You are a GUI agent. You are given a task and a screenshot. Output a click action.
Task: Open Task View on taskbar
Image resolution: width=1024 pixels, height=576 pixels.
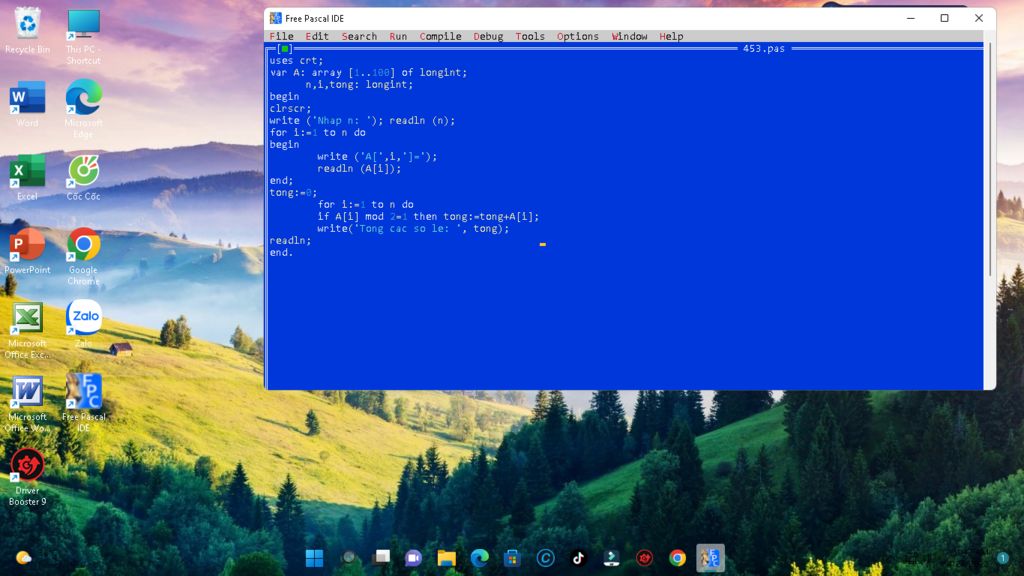coord(381,558)
